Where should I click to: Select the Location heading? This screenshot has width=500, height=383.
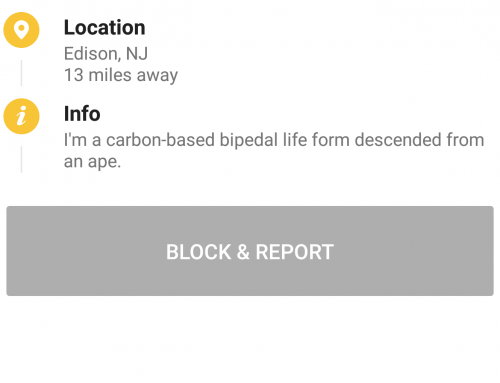coord(105,27)
